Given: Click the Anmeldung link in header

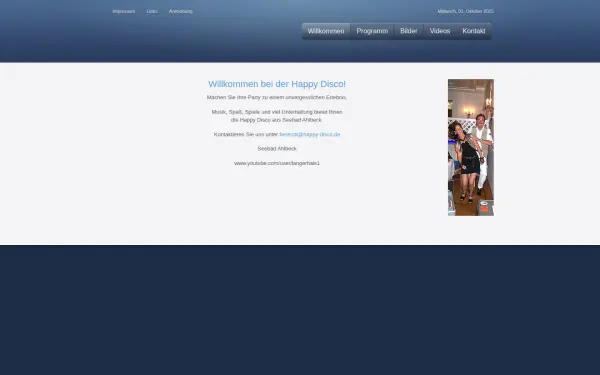Looking at the screenshot, I should (181, 11).
